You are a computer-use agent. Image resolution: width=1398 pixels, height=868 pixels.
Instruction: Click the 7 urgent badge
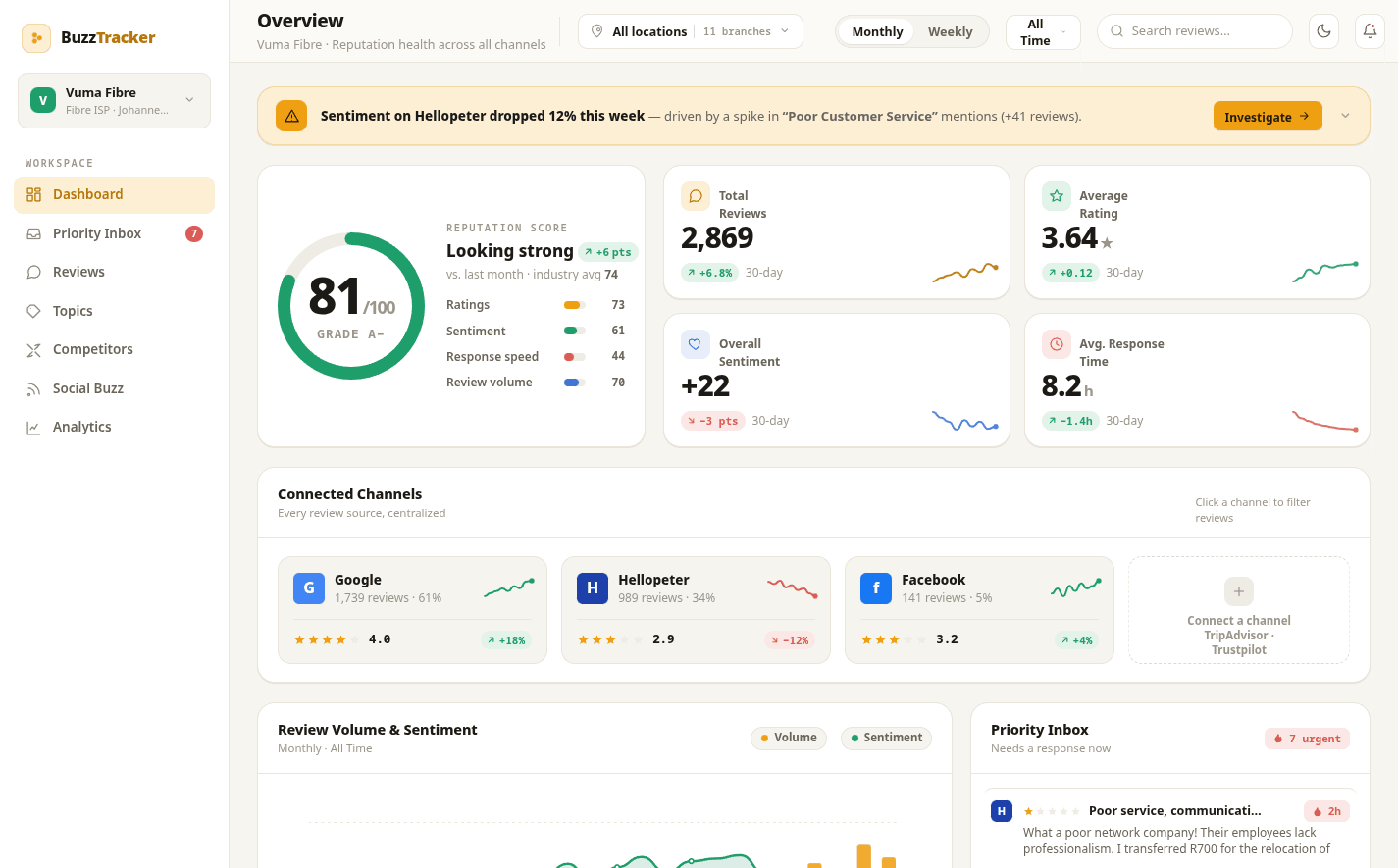1307,739
